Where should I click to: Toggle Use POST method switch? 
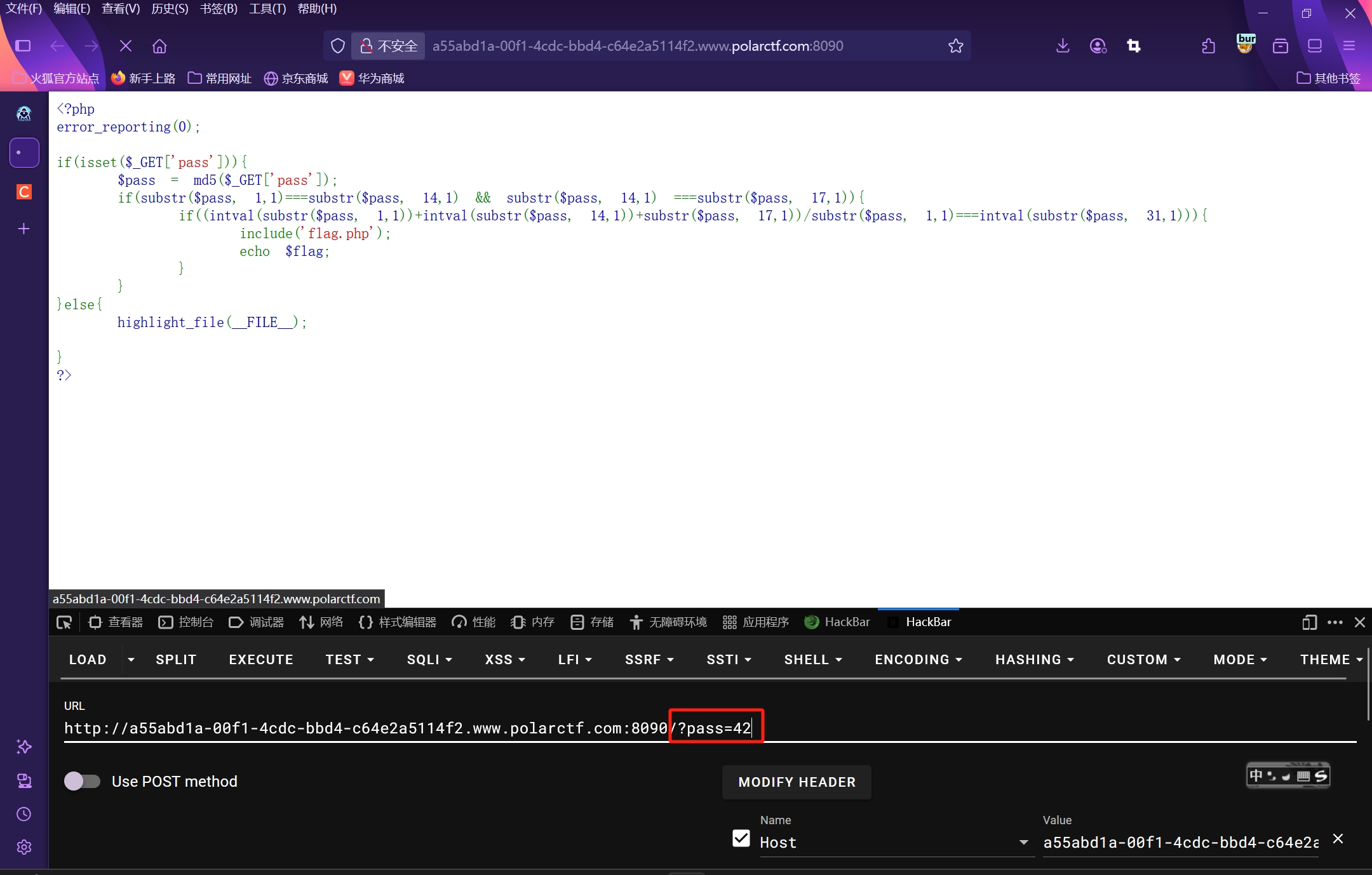click(83, 781)
